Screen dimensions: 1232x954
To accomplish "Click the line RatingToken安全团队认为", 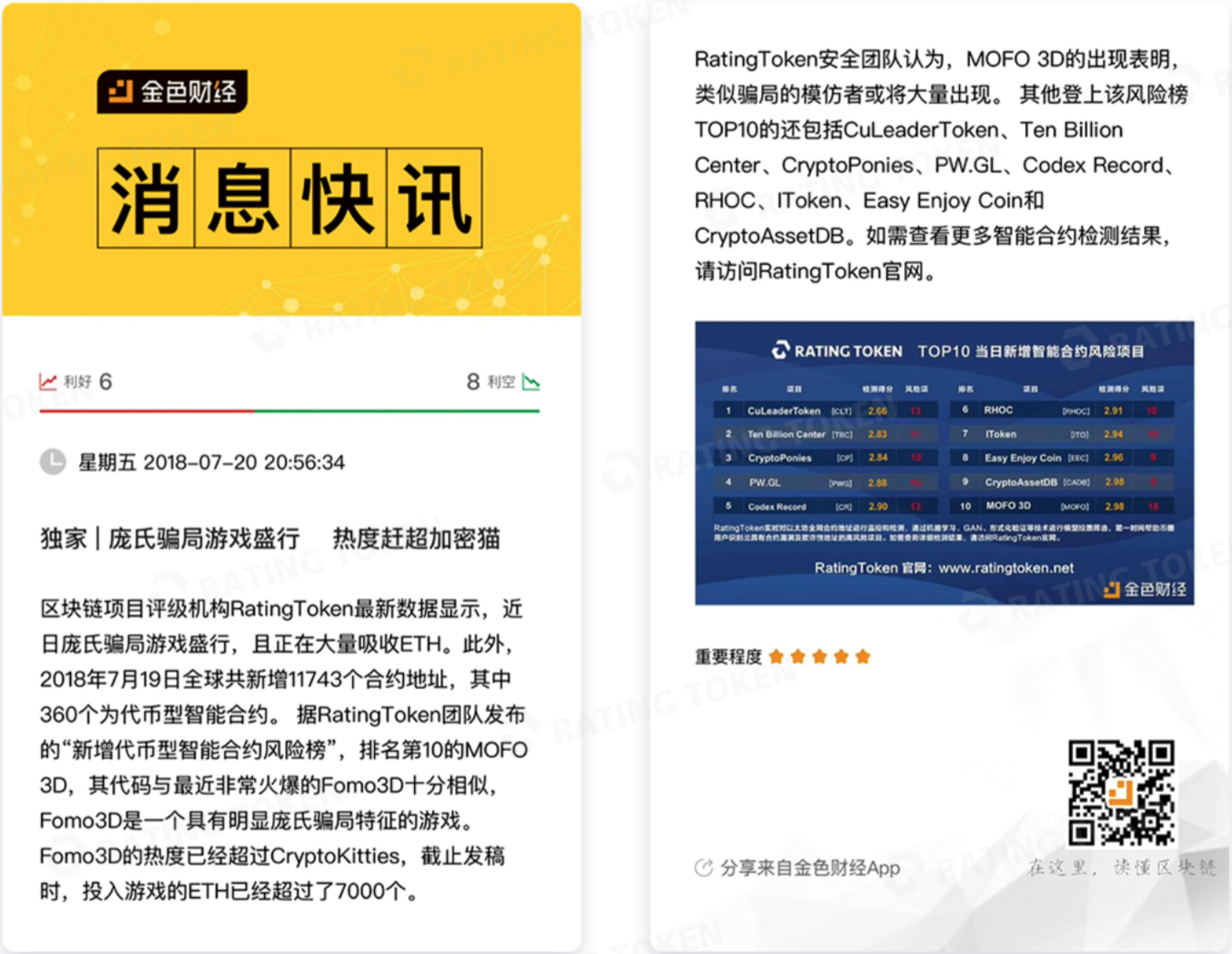I will point(937,59).
